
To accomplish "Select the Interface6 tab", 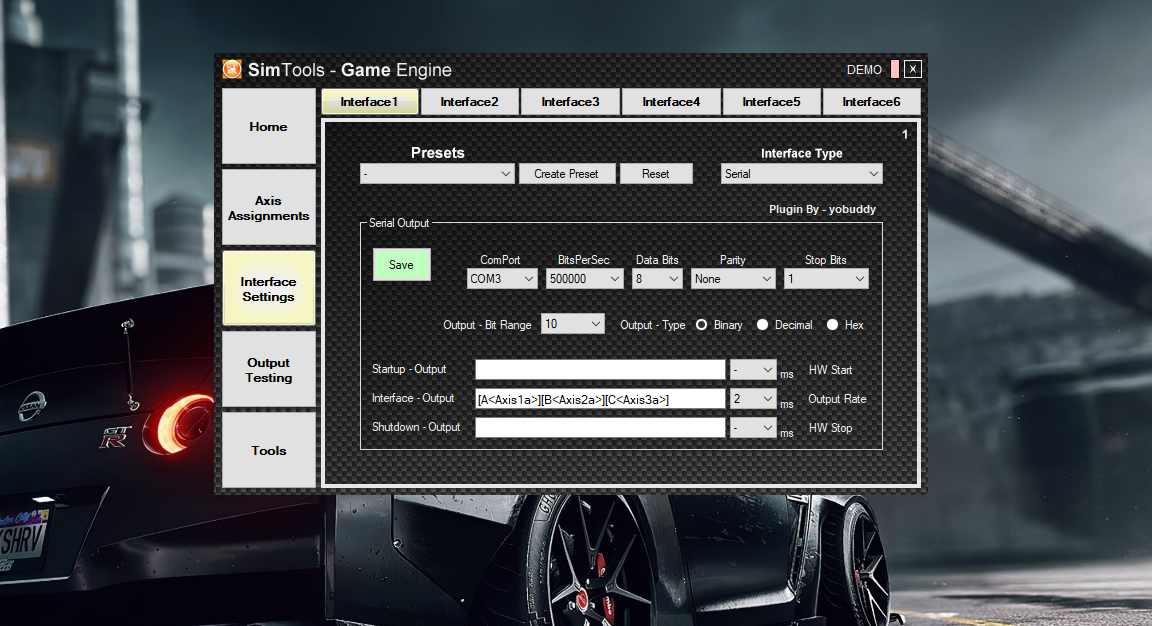I will pos(871,101).
